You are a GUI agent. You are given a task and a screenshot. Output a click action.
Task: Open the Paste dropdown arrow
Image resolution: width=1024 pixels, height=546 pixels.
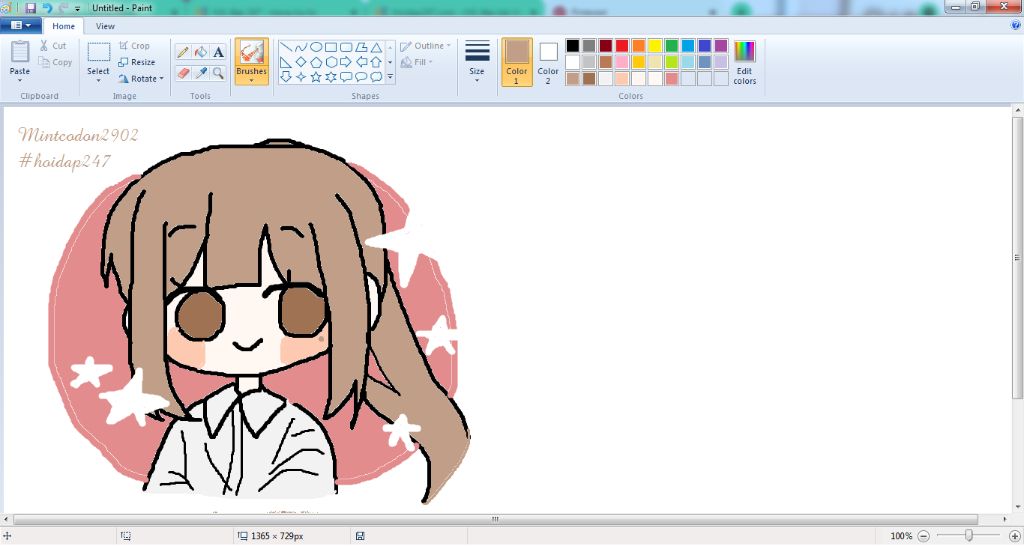click(20, 80)
